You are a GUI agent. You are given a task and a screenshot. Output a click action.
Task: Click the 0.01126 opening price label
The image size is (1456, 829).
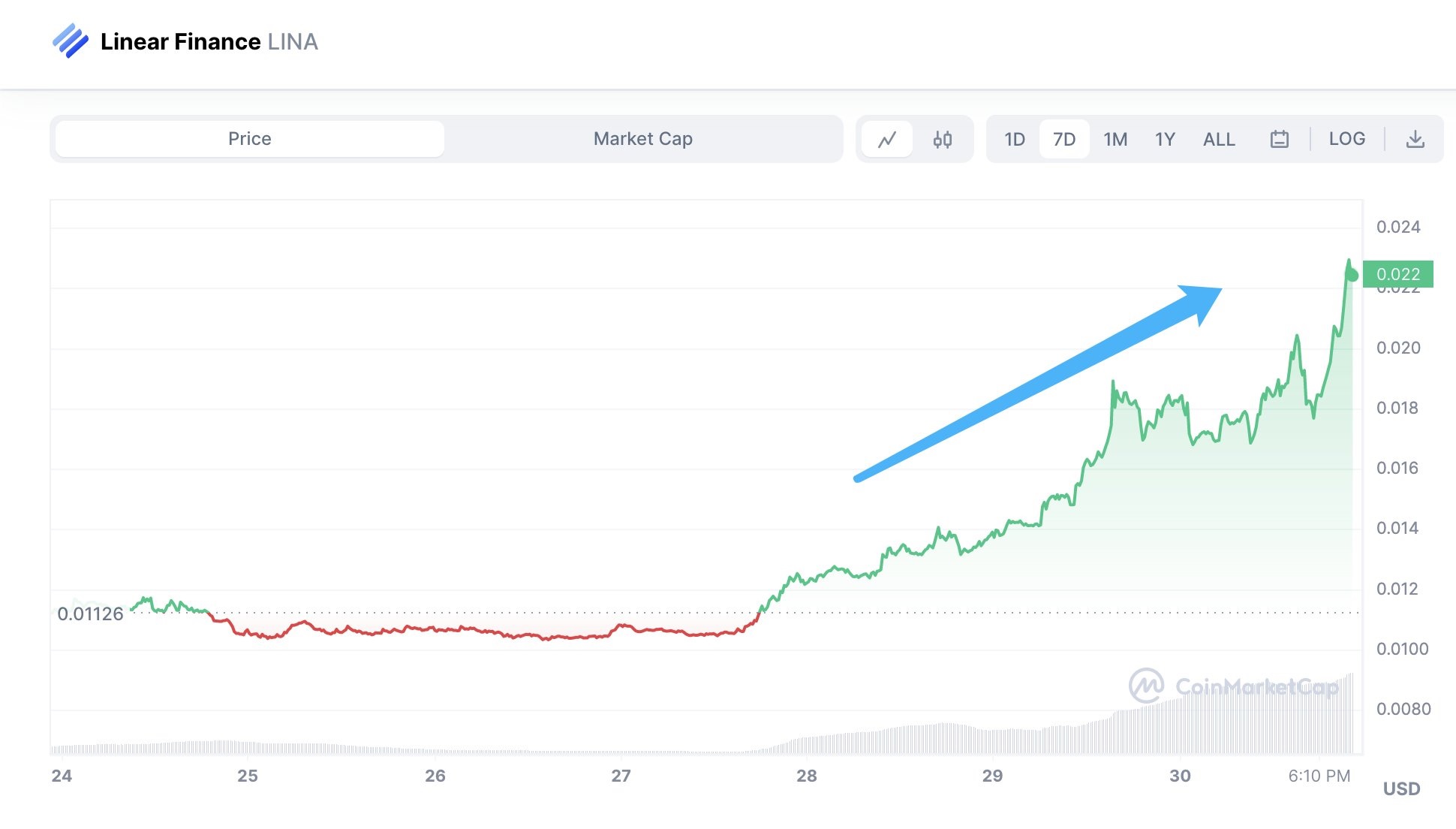click(90, 614)
